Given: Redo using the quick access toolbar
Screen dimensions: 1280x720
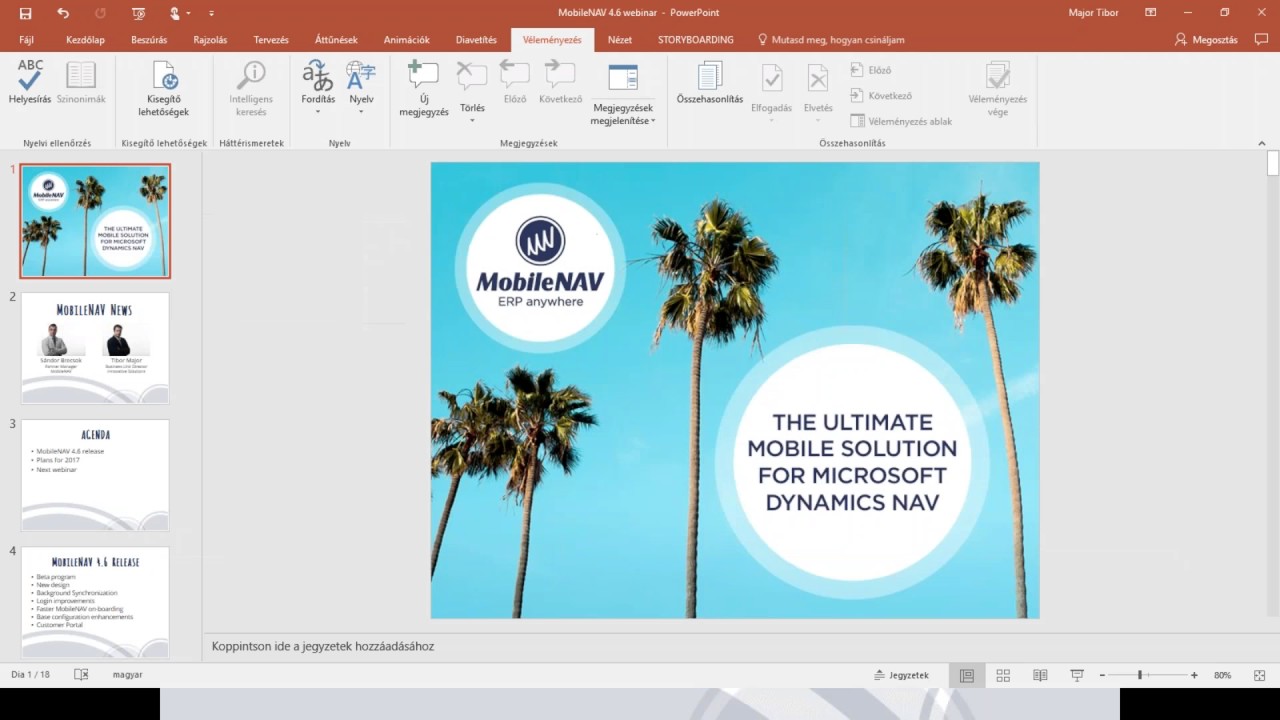Looking at the screenshot, I should coord(100,13).
